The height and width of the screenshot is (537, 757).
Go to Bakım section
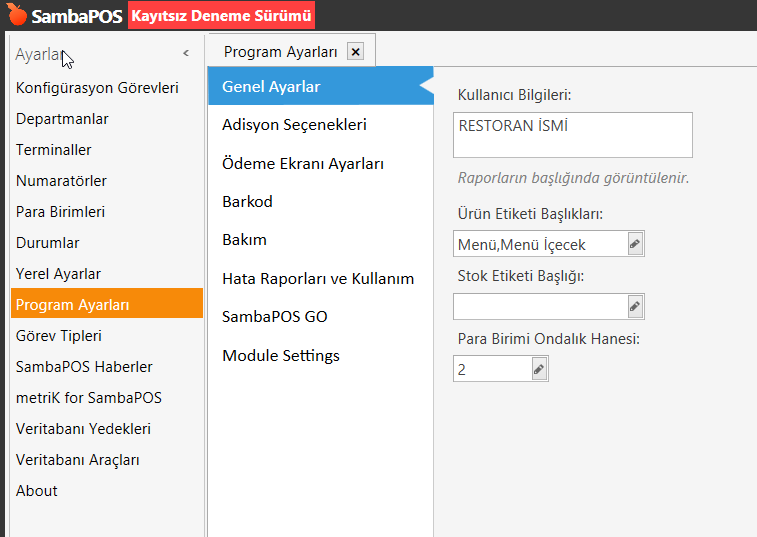(x=244, y=240)
